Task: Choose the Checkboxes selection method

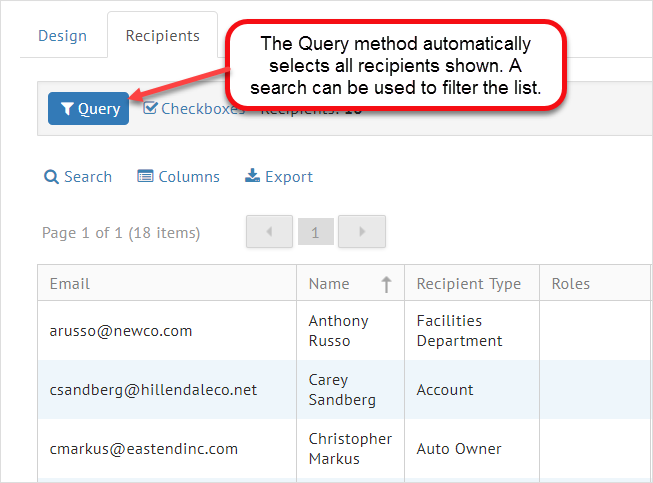Action: click(x=194, y=109)
